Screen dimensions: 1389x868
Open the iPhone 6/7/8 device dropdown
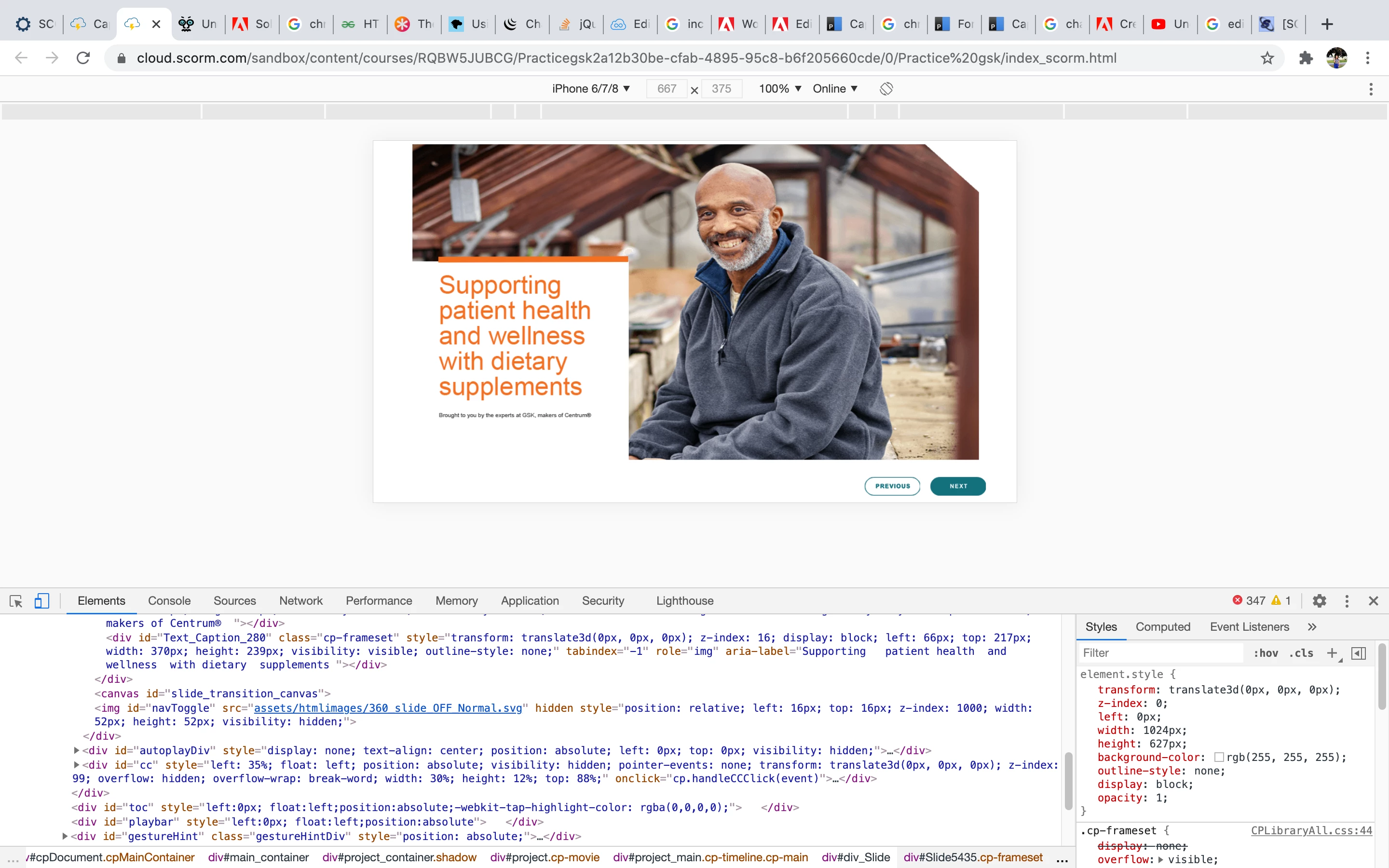coord(591,88)
